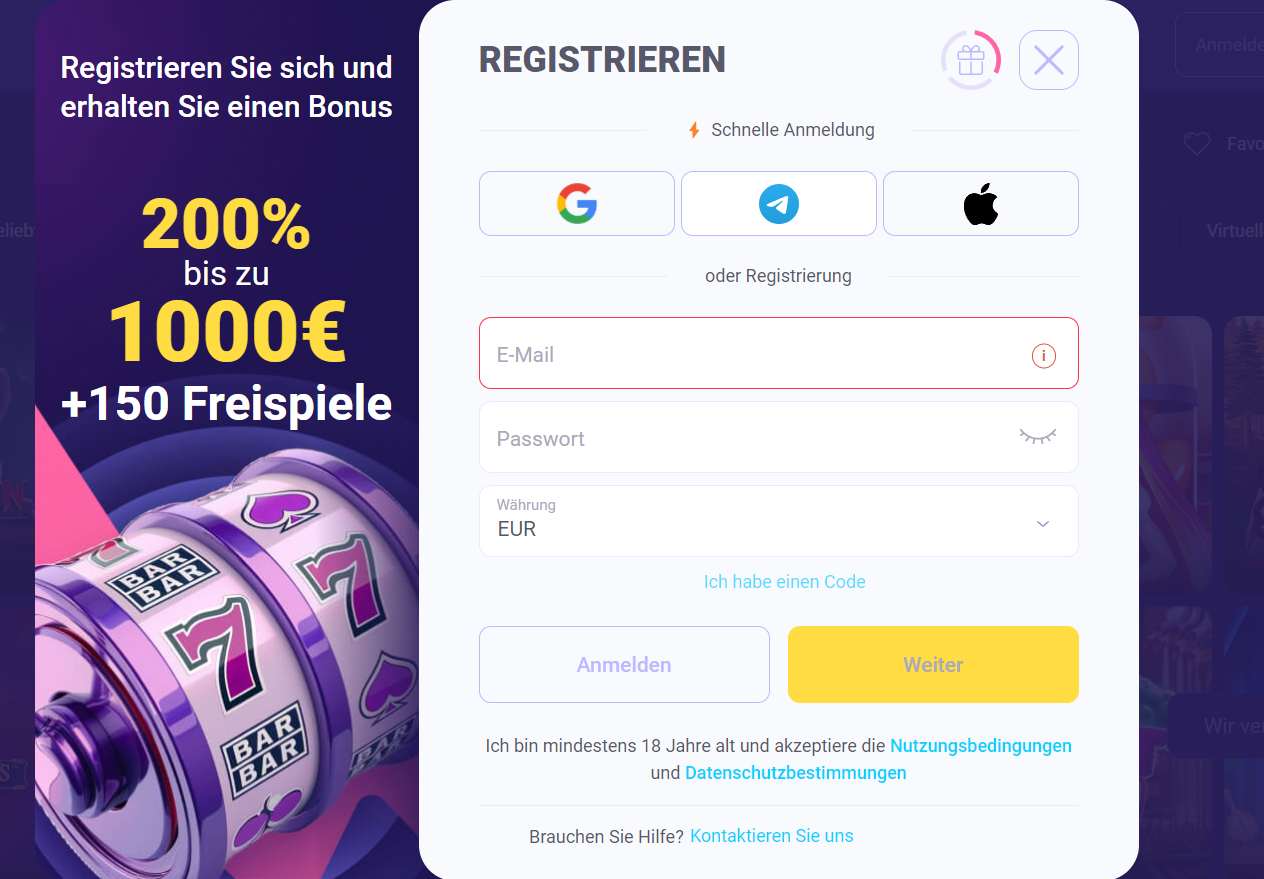Click the red info icon in E-Mail field

point(1044,355)
